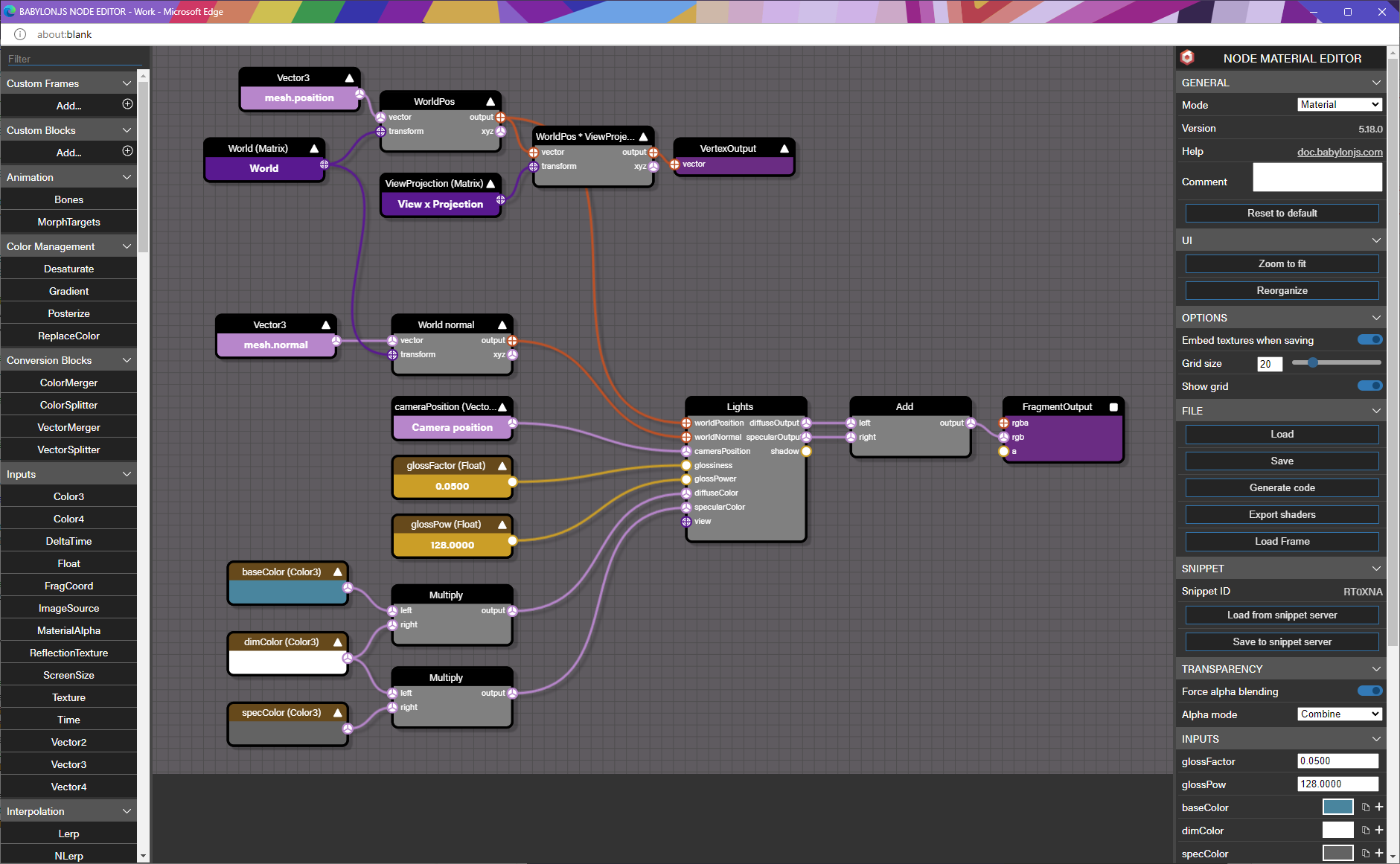Click the Babylon.js logo in editor header

(x=1187, y=57)
